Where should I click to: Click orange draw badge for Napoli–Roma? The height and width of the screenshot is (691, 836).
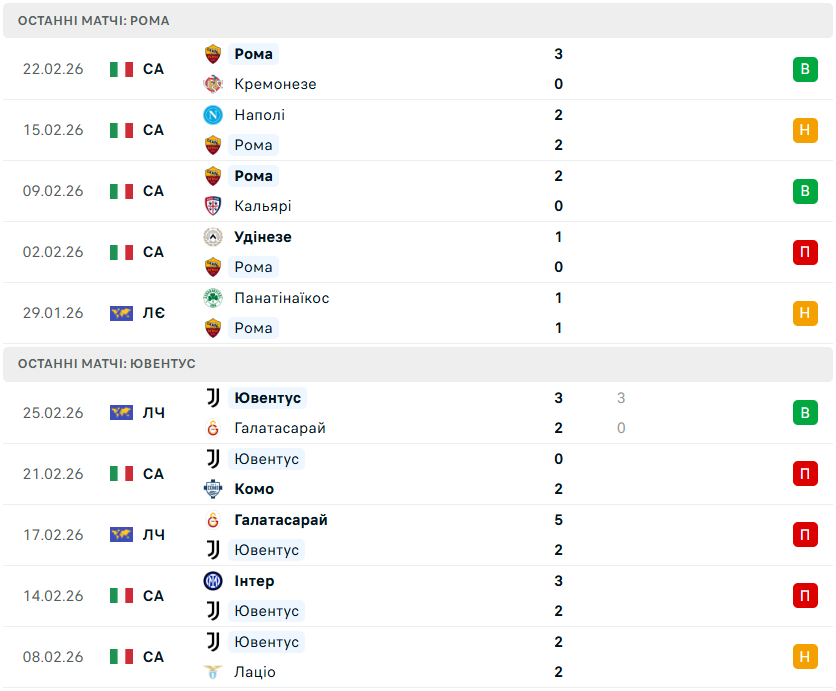point(805,130)
